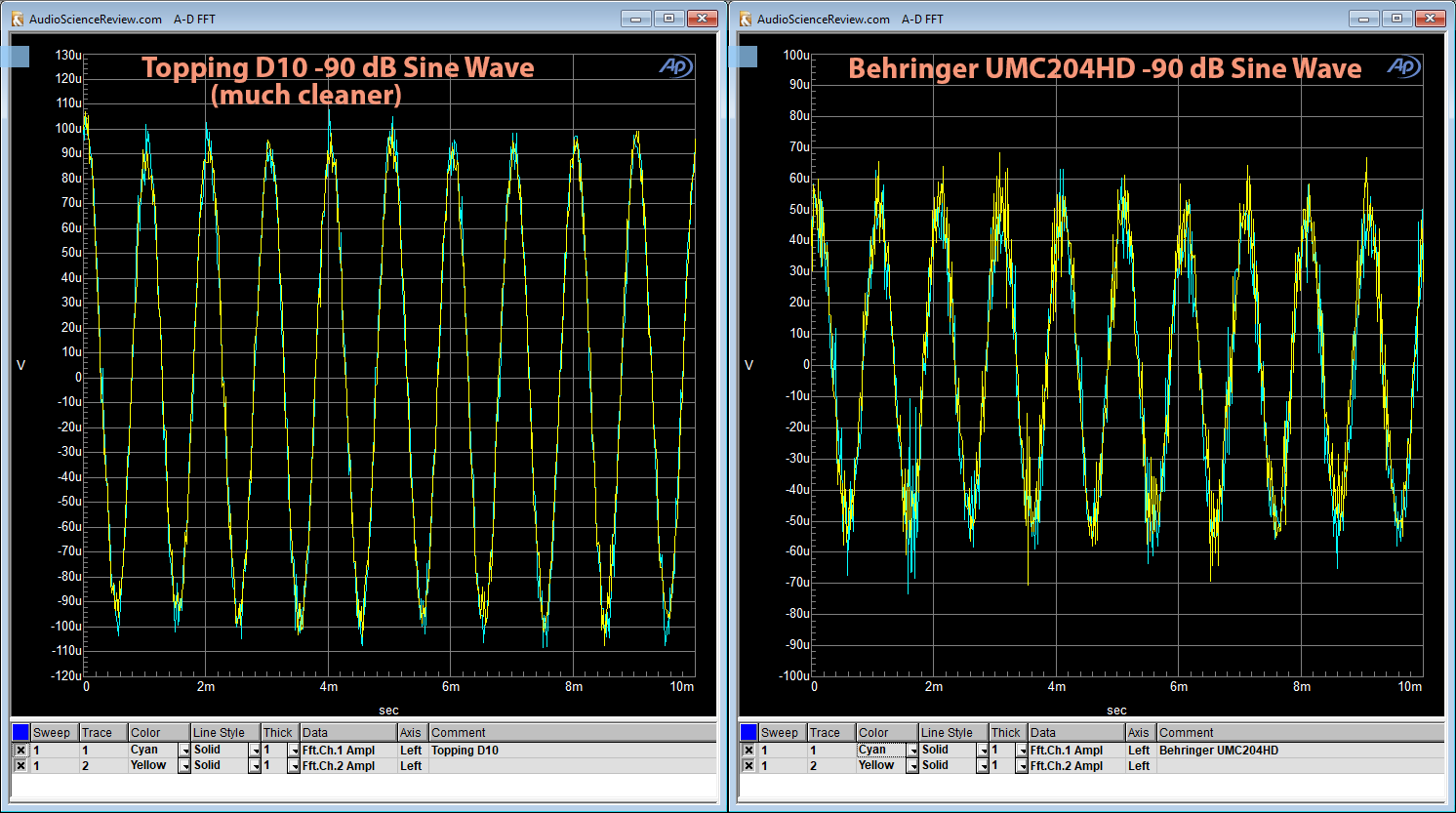Open trace 2 Line Style dropdown, Behringer window

[983, 766]
